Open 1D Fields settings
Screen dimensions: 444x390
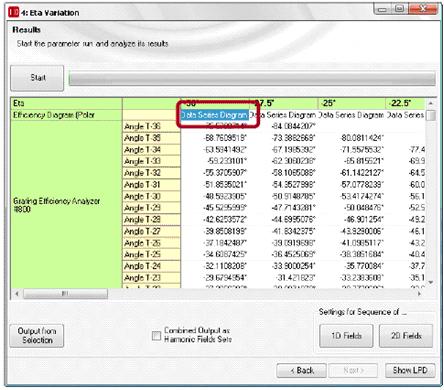[346, 336]
